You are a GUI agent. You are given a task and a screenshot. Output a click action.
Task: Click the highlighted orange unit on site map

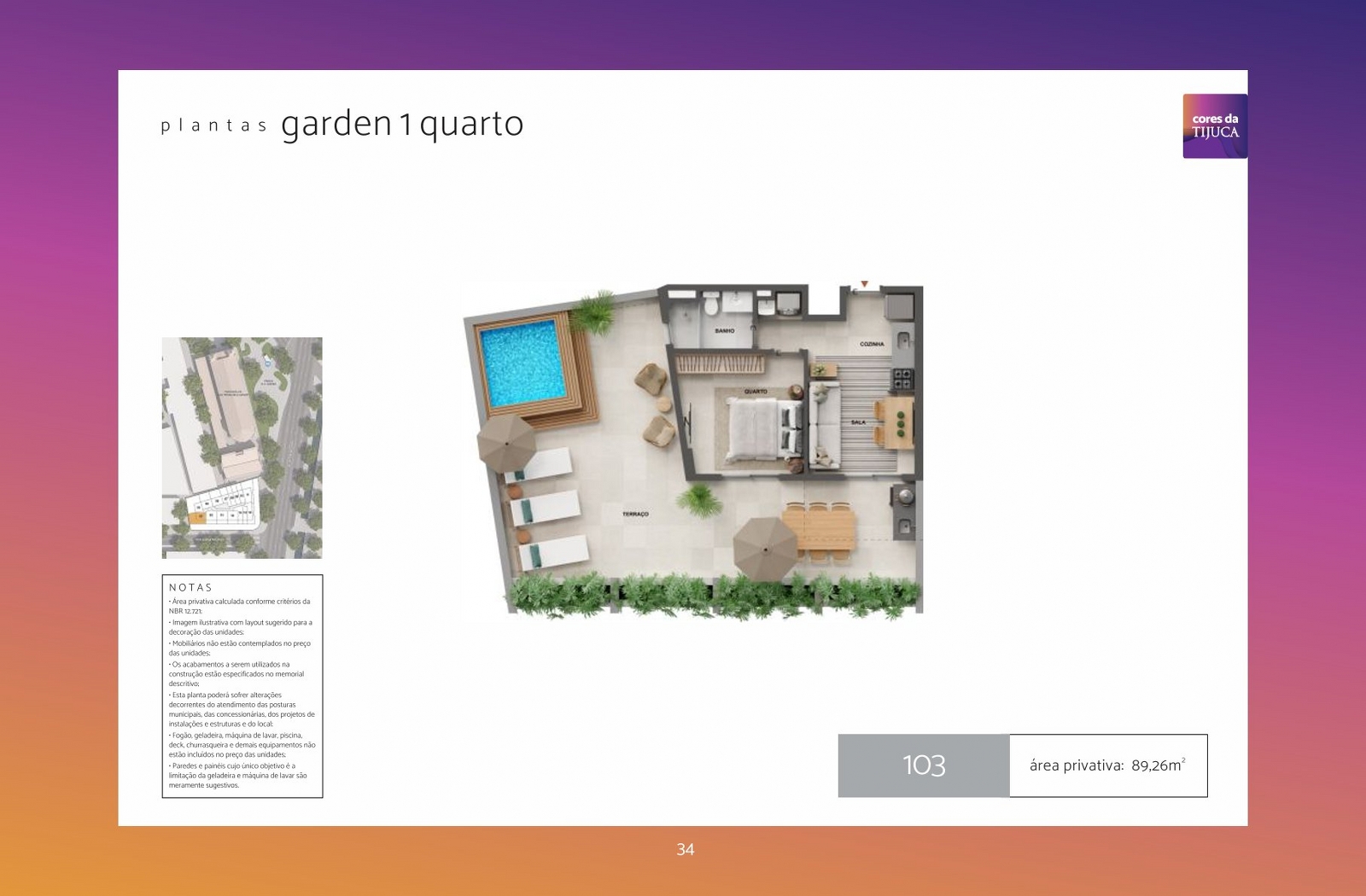[x=197, y=517]
